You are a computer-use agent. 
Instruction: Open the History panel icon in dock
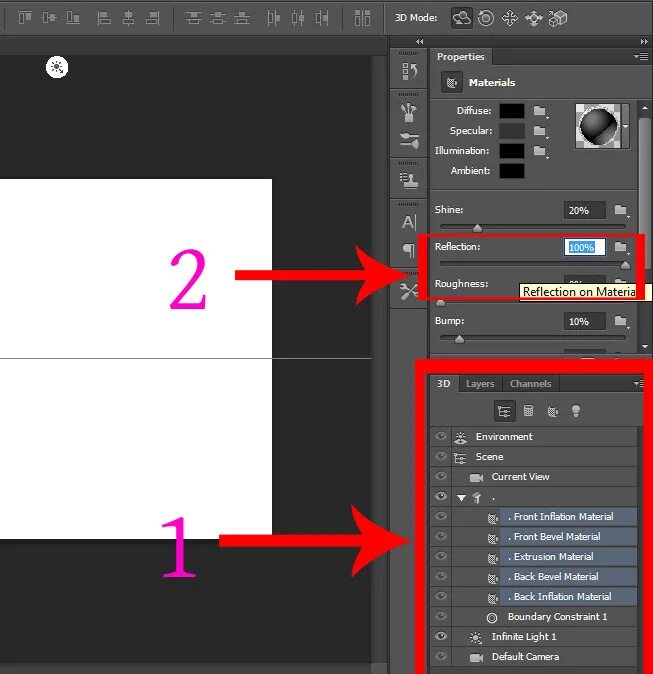[x=409, y=71]
